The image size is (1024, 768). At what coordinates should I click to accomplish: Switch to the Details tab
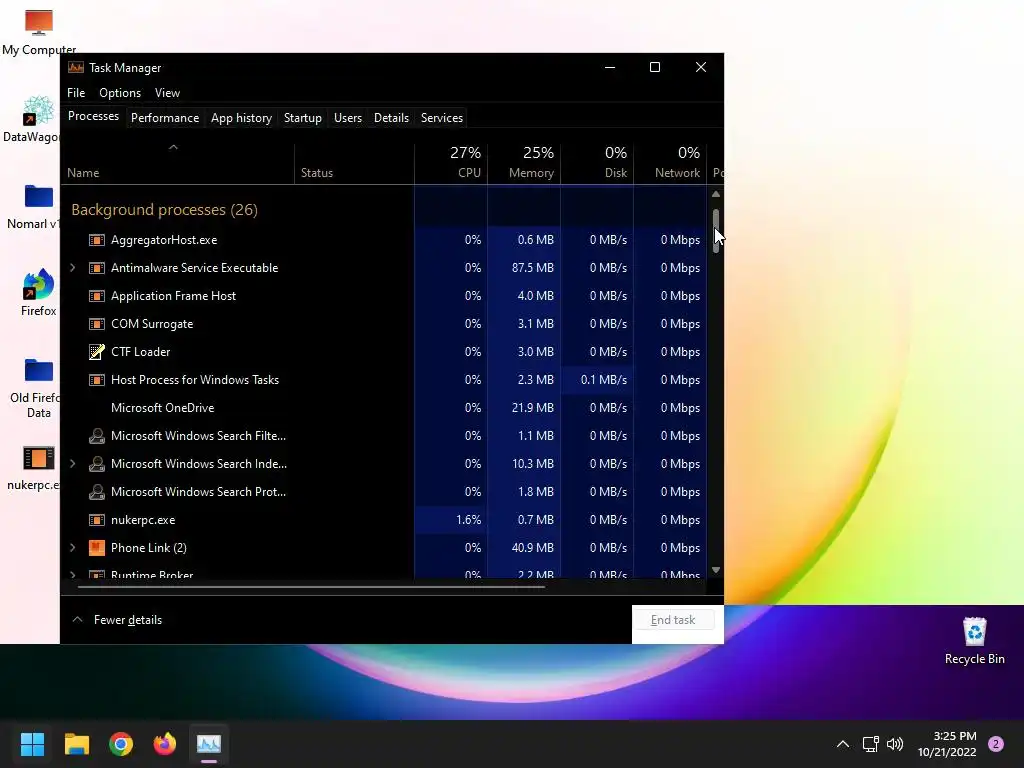tap(391, 118)
